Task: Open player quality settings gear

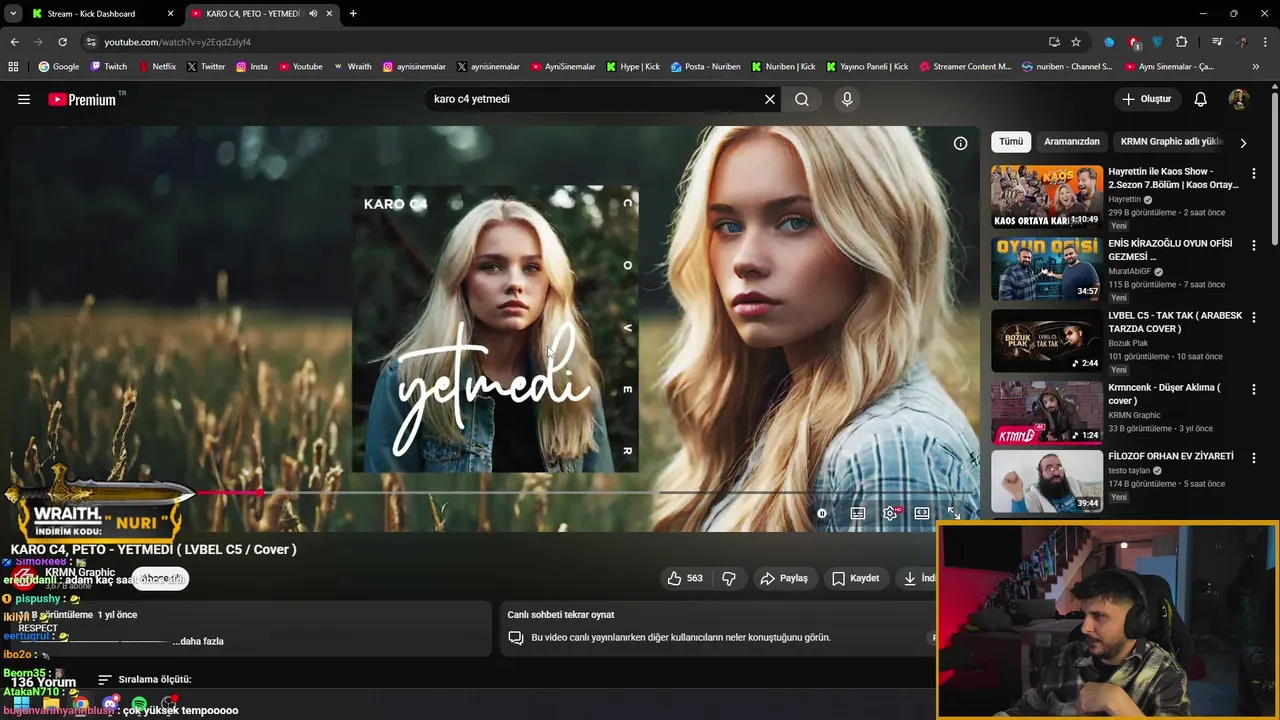Action: point(890,513)
